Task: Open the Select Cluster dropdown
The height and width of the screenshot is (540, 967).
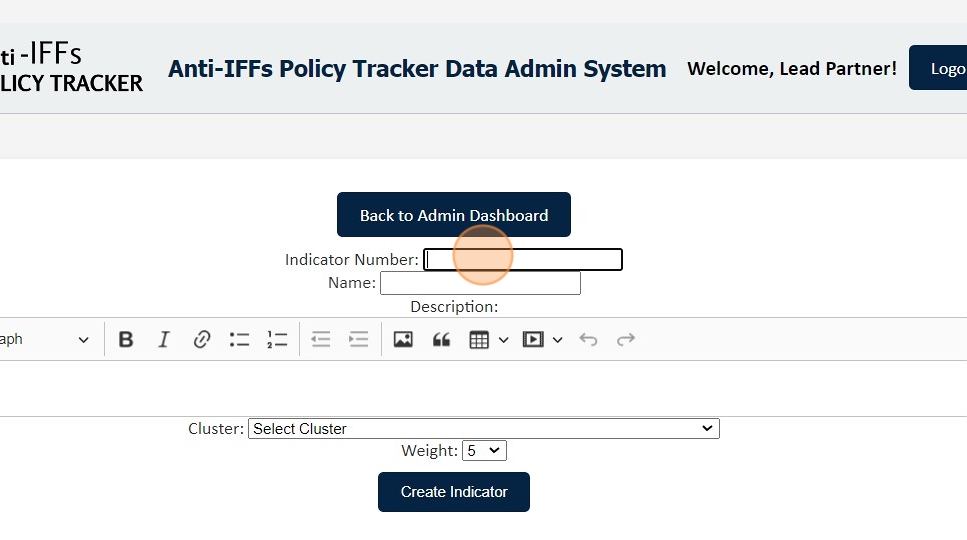Action: (483, 429)
